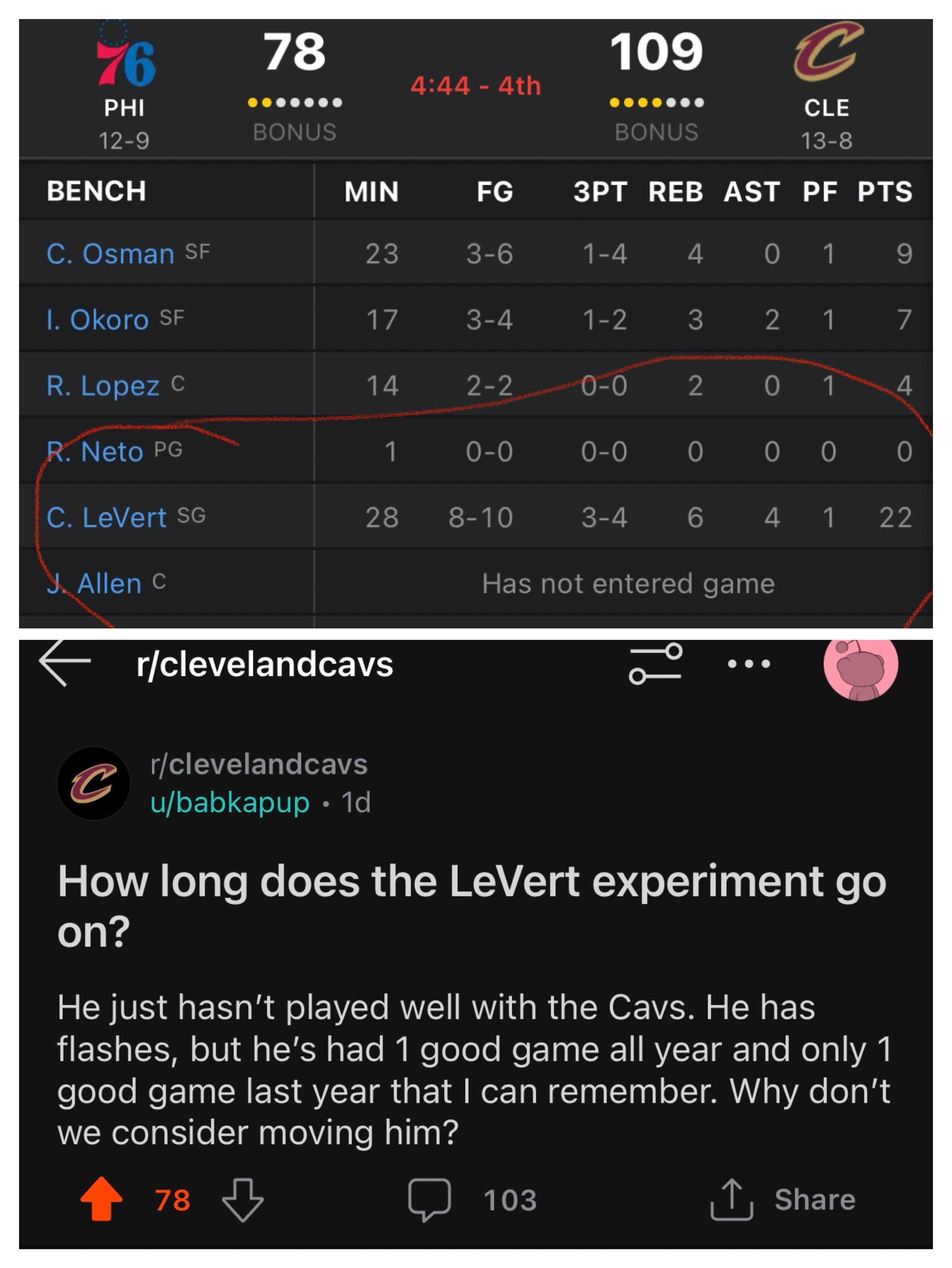Tap R. Lopez player name

[x=103, y=386]
